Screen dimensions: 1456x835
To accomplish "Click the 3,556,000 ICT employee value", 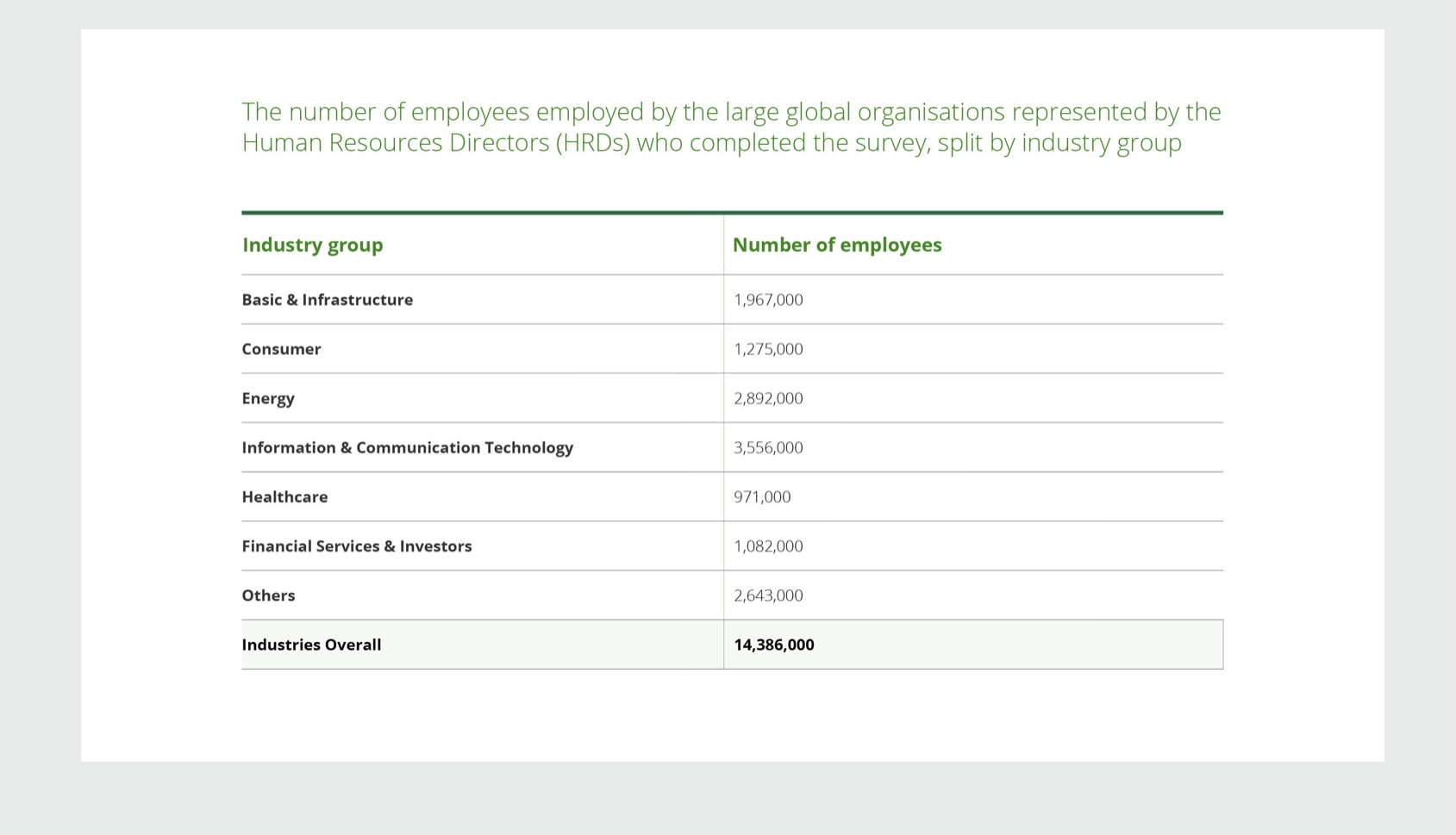I will 768,447.
